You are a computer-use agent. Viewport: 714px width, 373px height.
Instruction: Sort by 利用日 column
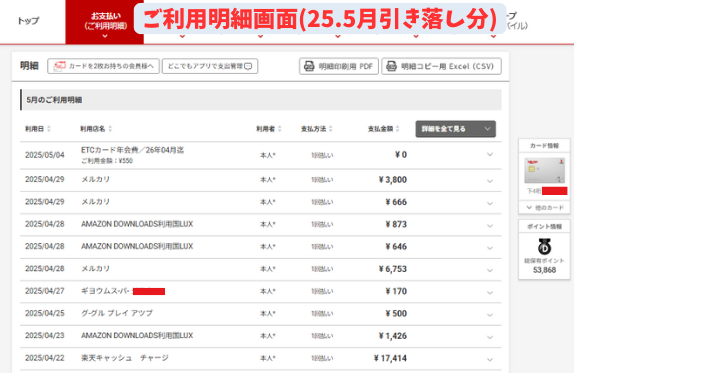click(x=38, y=129)
